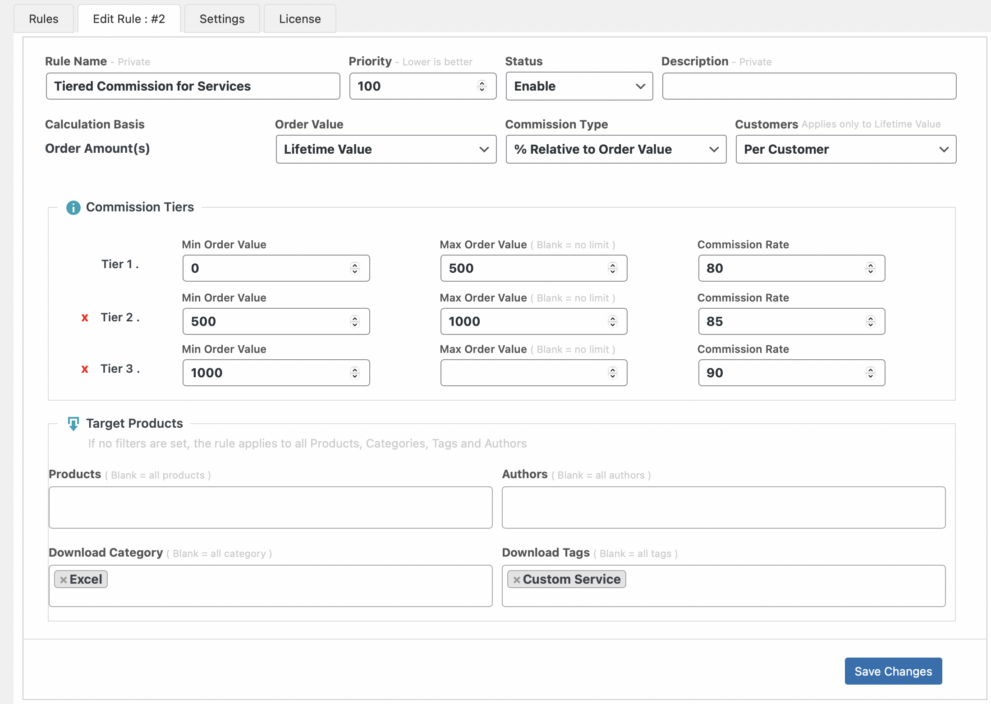Click the Tier 3 Max Order Value field
Screen dimensions: 991x704
coord(525,373)
